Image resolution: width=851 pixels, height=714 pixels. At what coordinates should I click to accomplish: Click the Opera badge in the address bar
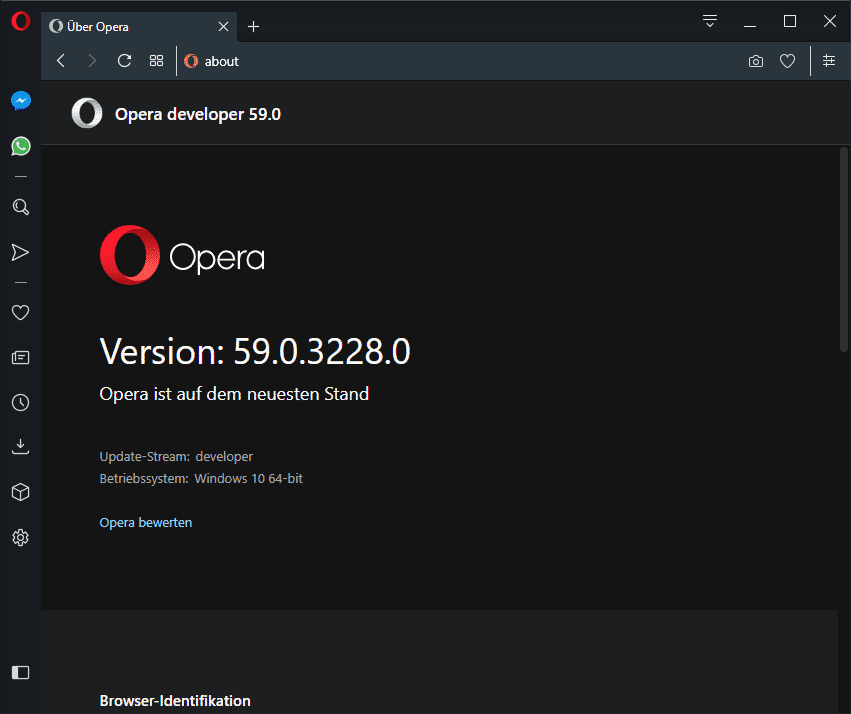(191, 61)
